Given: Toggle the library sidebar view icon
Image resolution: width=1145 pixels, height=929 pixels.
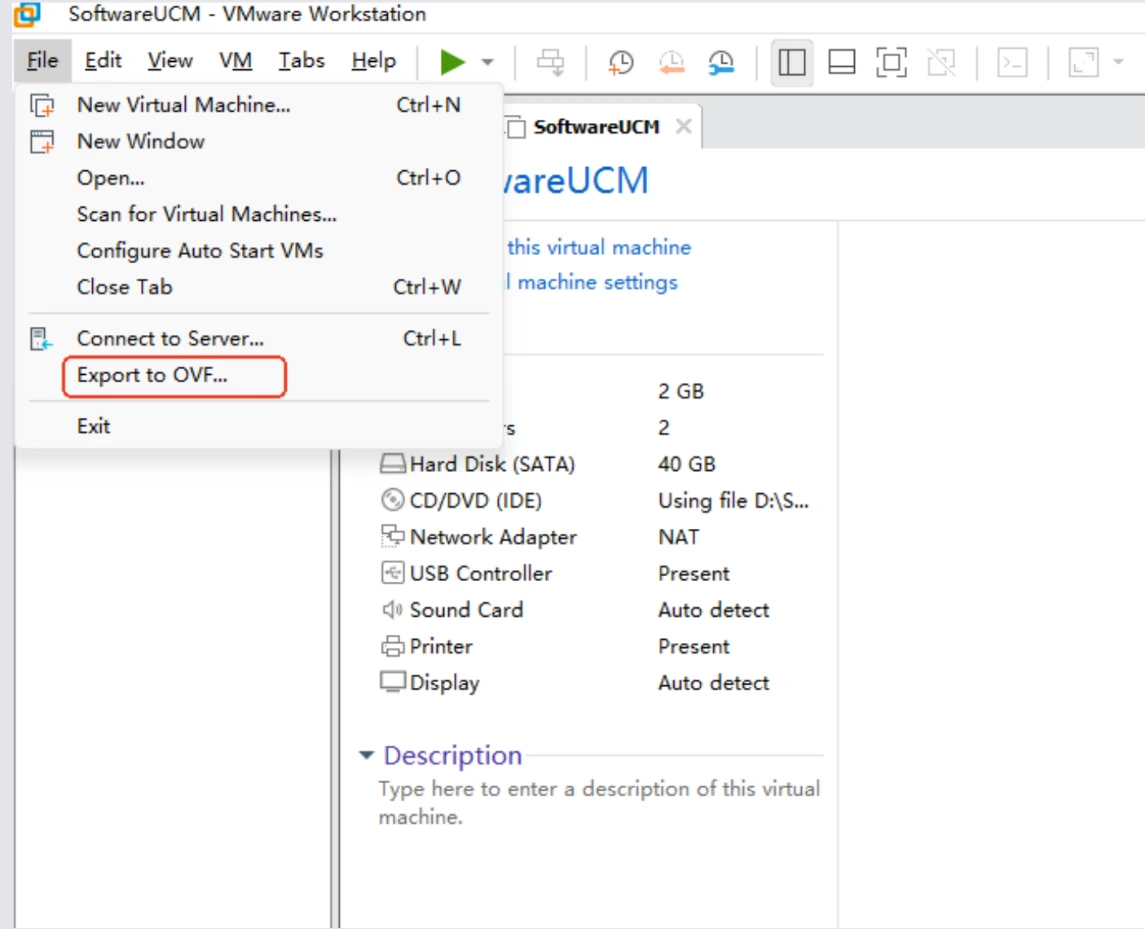Looking at the screenshot, I should click(792, 63).
